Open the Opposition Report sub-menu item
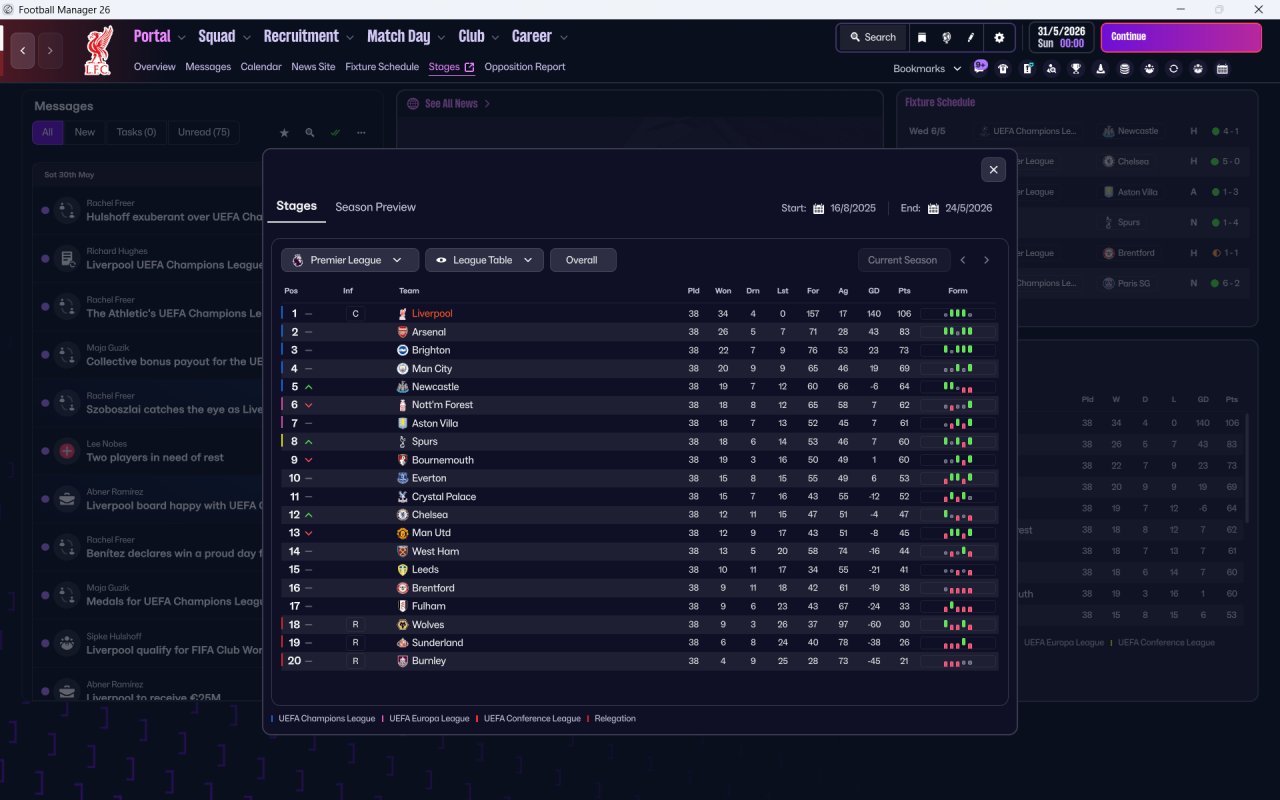 tap(525, 67)
